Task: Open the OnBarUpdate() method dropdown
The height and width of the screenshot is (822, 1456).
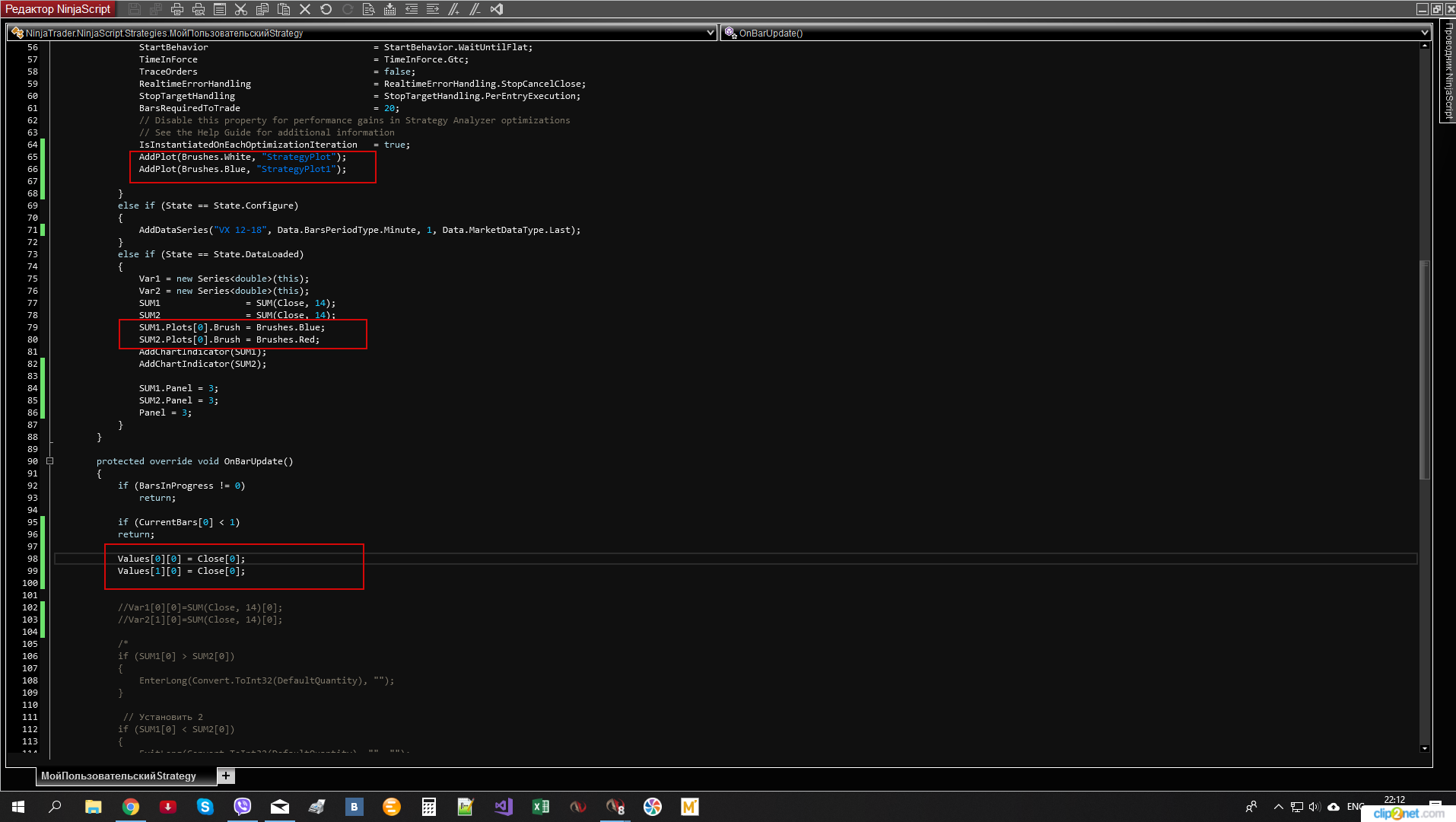Action: pos(1076,33)
